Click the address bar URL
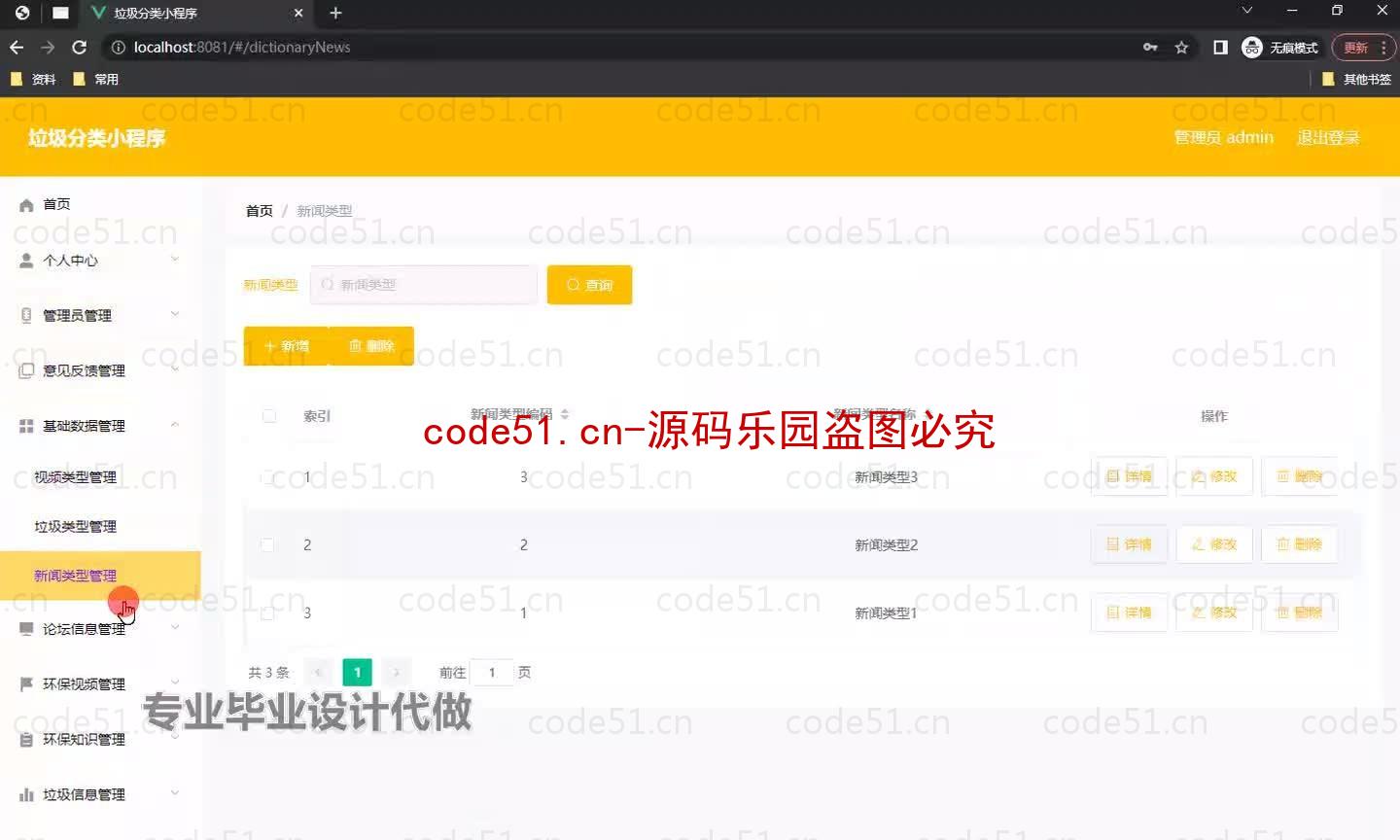 point(242,47)
